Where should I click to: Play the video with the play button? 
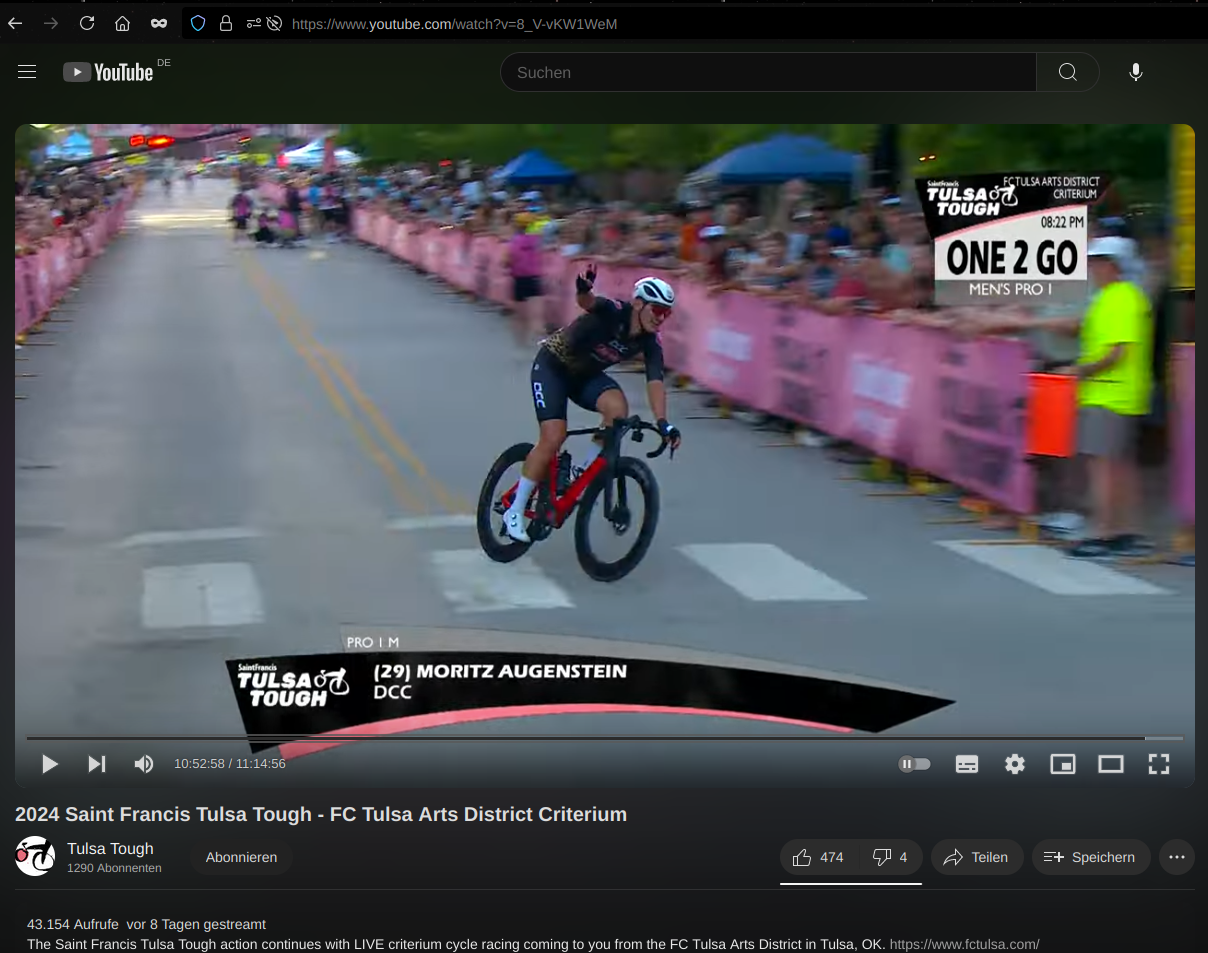pos(49,764)
